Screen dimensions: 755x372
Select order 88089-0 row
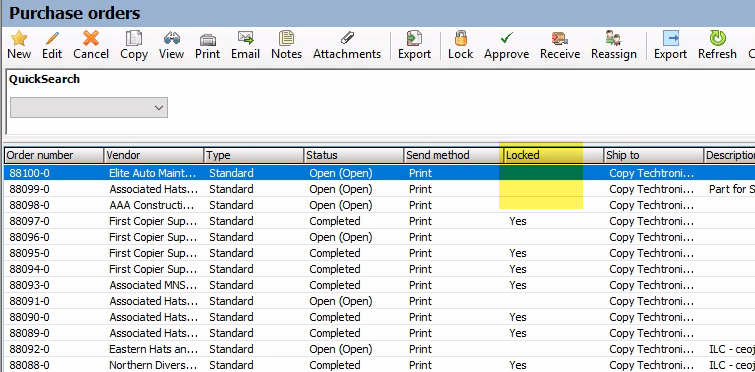[379, 333]
